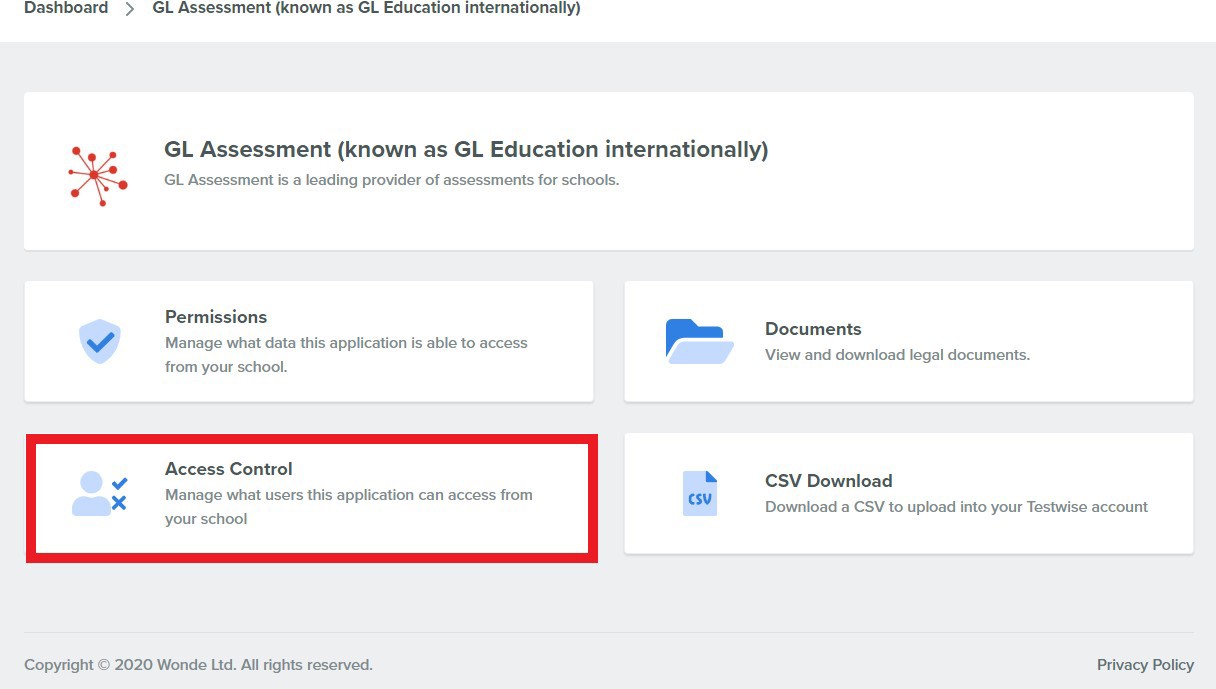The height and width of the screenshot is (689, 1216).
Task: Click the Access Control user icon
Action: point(100,493)
